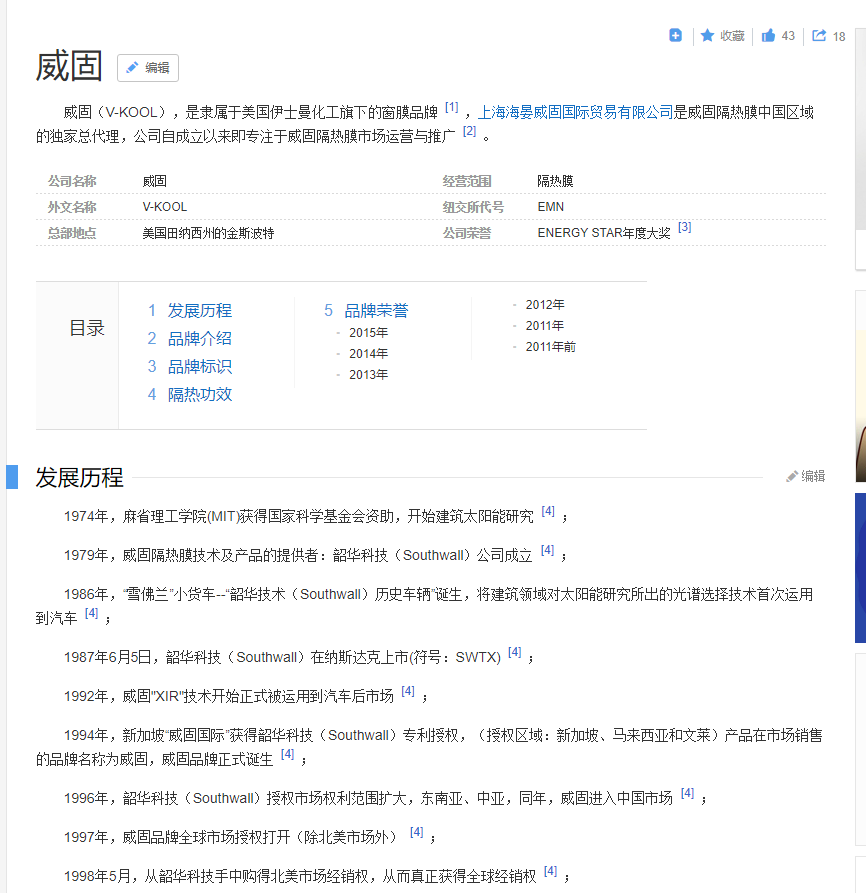Open reference [3] next to ENERGY STAR年度大奖
The height and width of the screenshot is (893, 866).
pyautogui.click(x=684, y=227)
